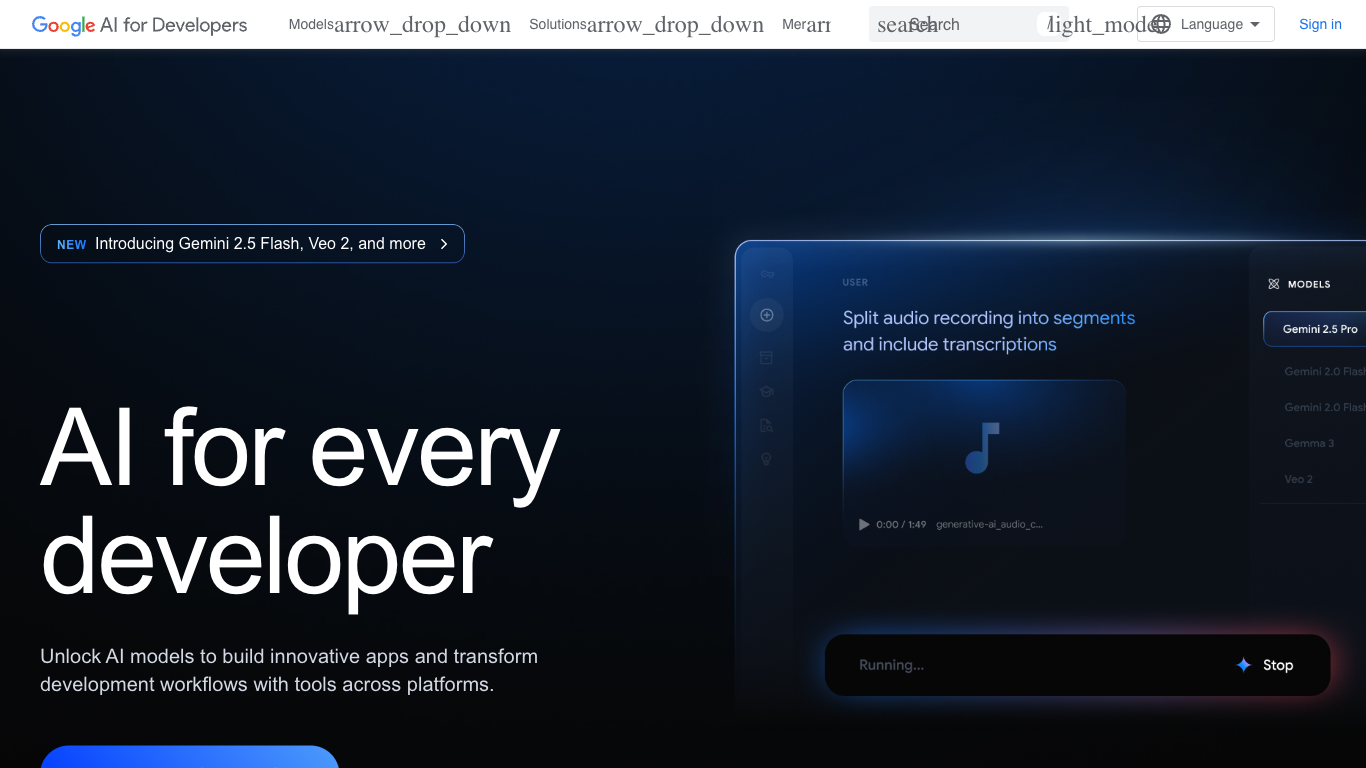Screen dimensions: 1366x768
Task: Open the Google AI for Developers logo
Action: [139, 25]
